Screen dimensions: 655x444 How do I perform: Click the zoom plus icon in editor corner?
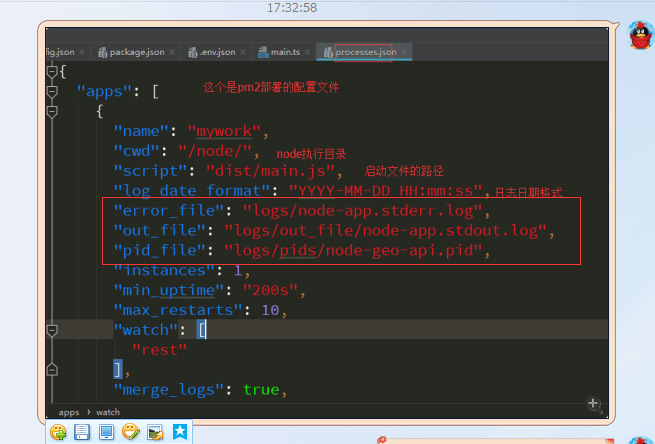click(593, 403)
